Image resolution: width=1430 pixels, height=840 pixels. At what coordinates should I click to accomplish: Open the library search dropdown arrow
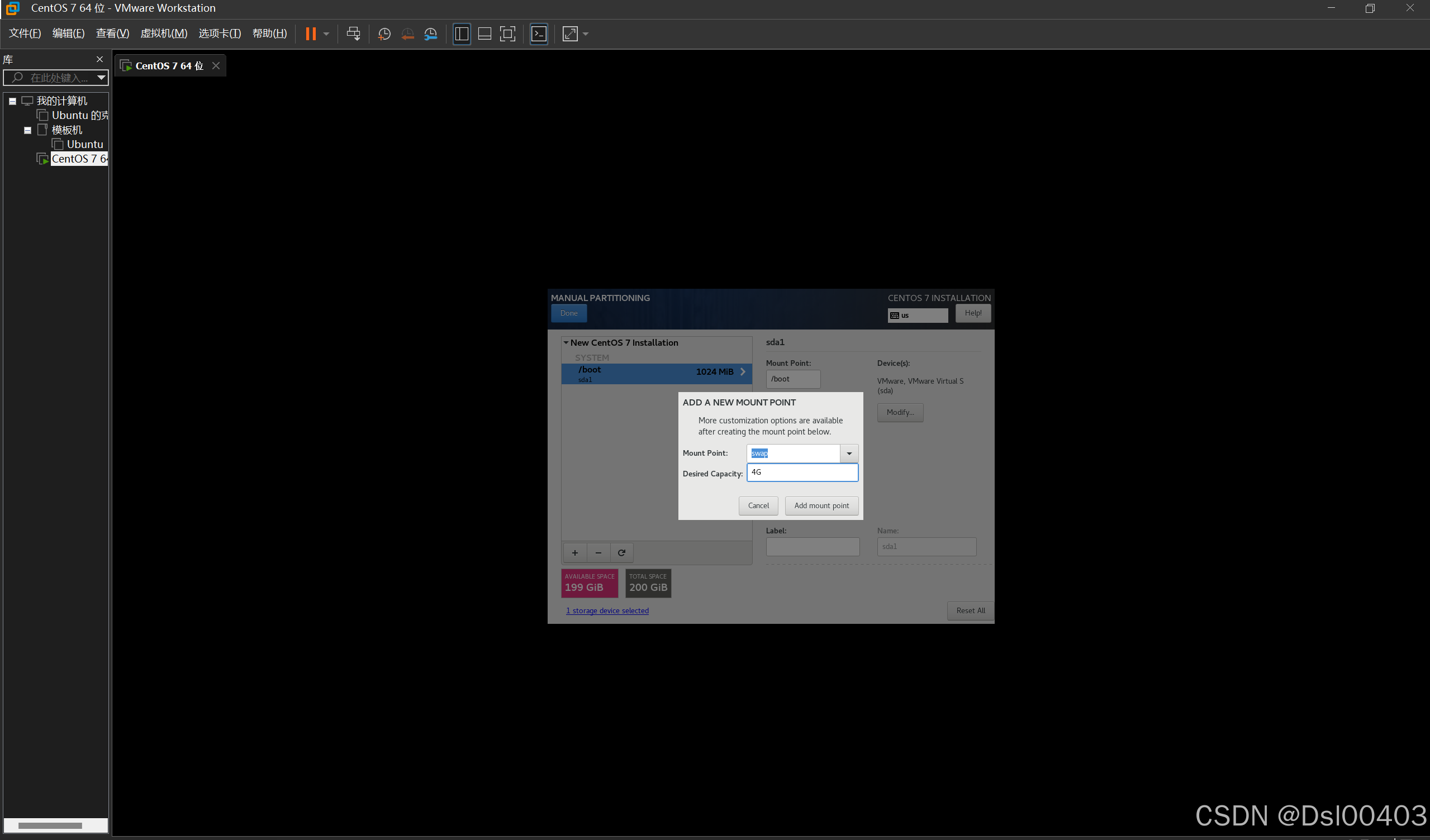pos(101,78)
